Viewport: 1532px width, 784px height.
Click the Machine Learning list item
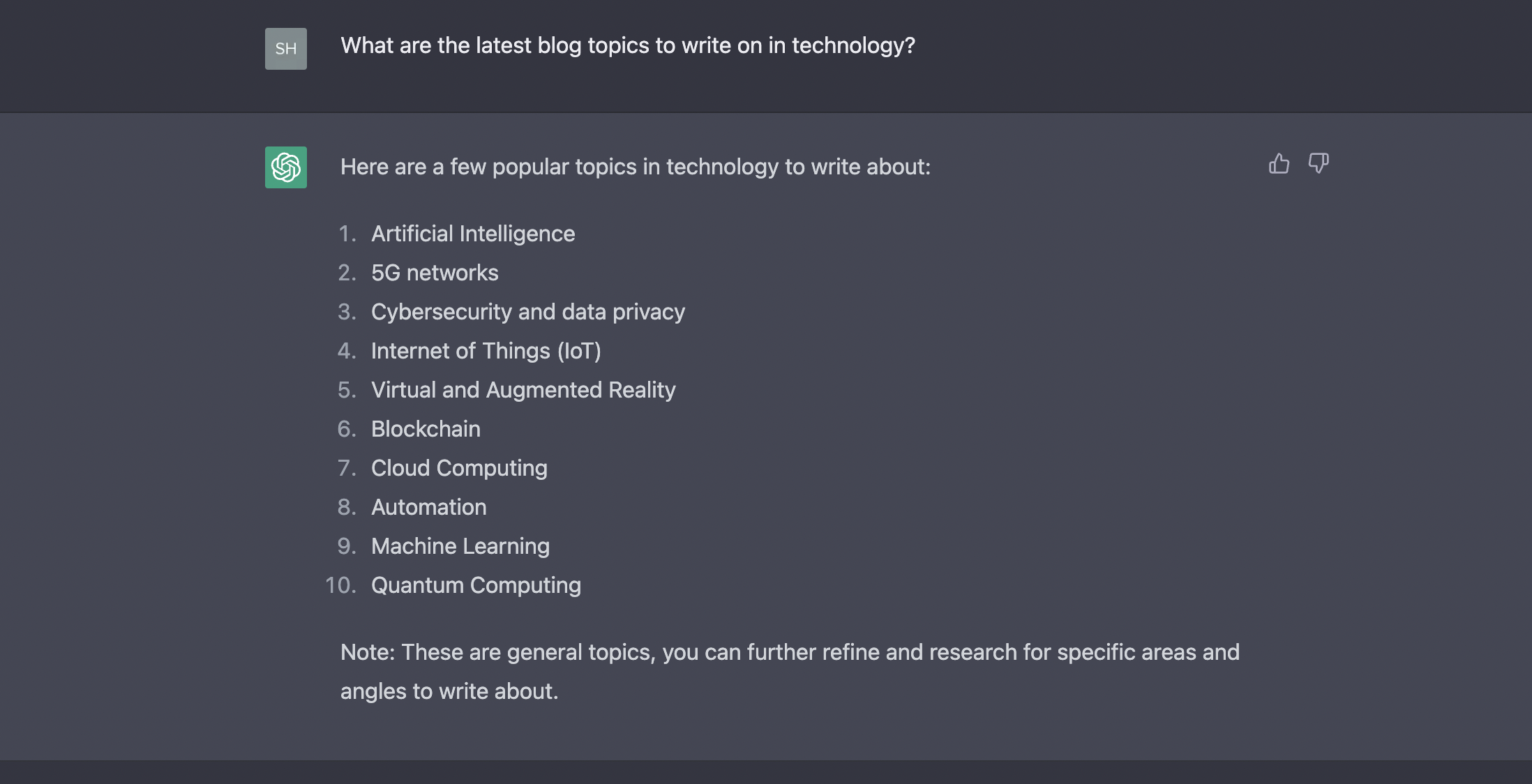pos(460,546)
